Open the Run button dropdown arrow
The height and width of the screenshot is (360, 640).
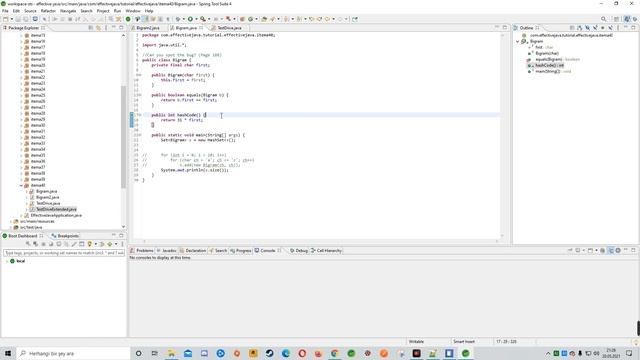[196, 19]
